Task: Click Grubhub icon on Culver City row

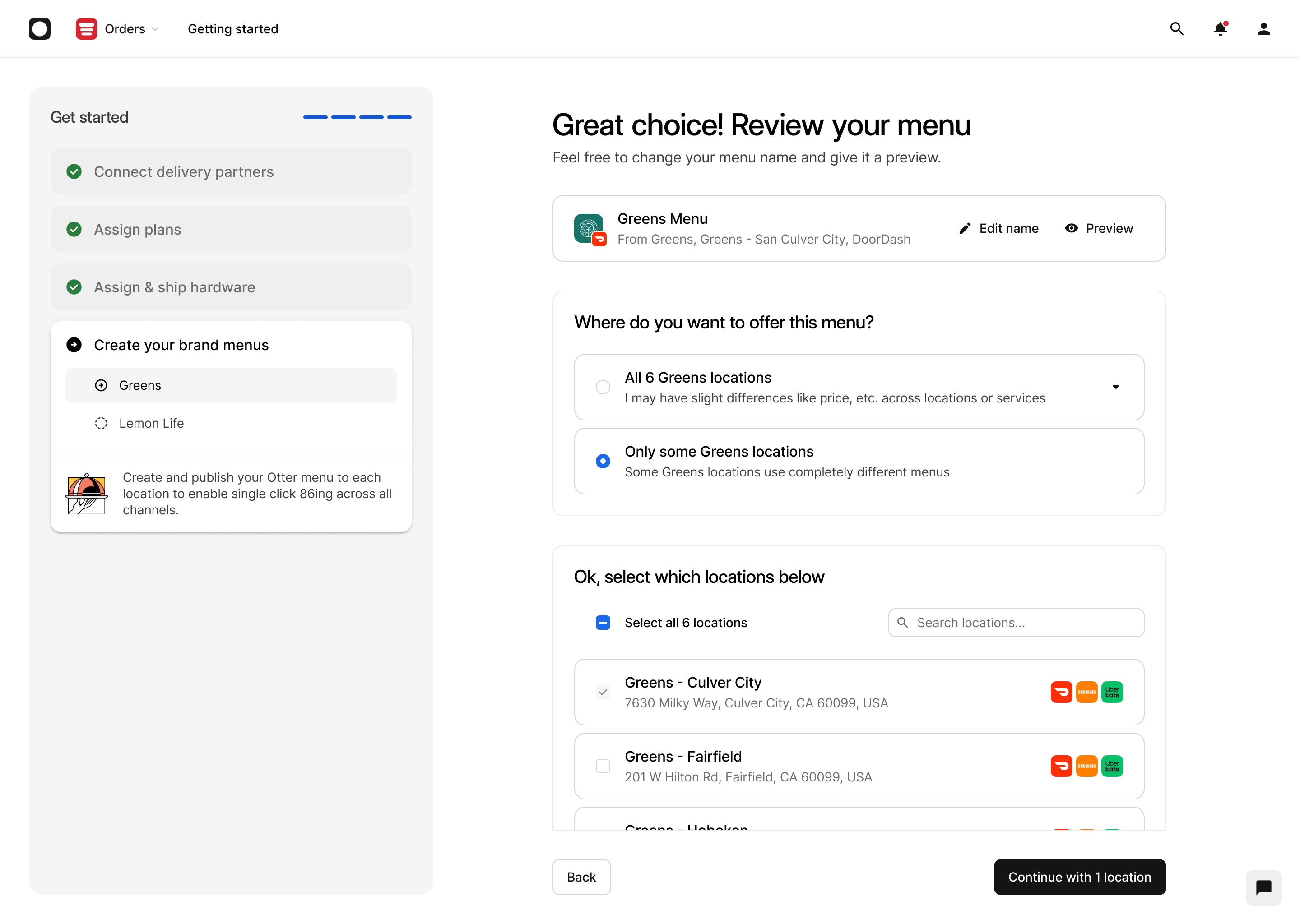Action: point(1086,692)
